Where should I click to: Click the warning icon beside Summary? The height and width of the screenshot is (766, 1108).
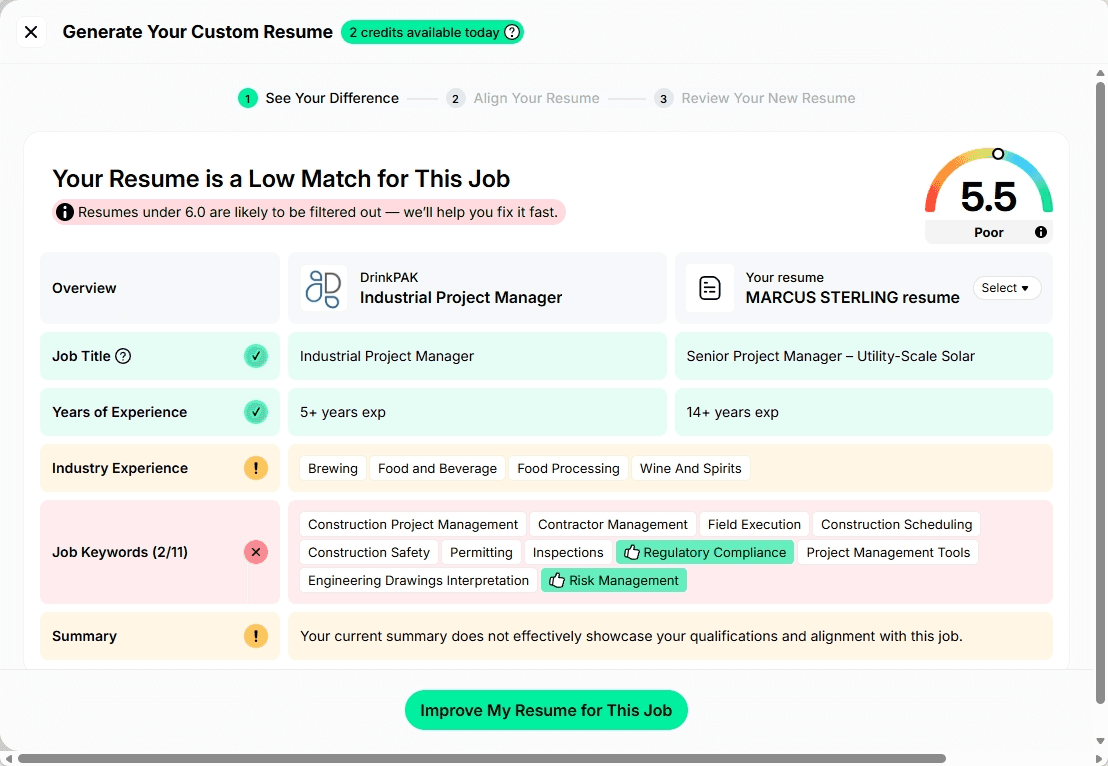(256, 635)
